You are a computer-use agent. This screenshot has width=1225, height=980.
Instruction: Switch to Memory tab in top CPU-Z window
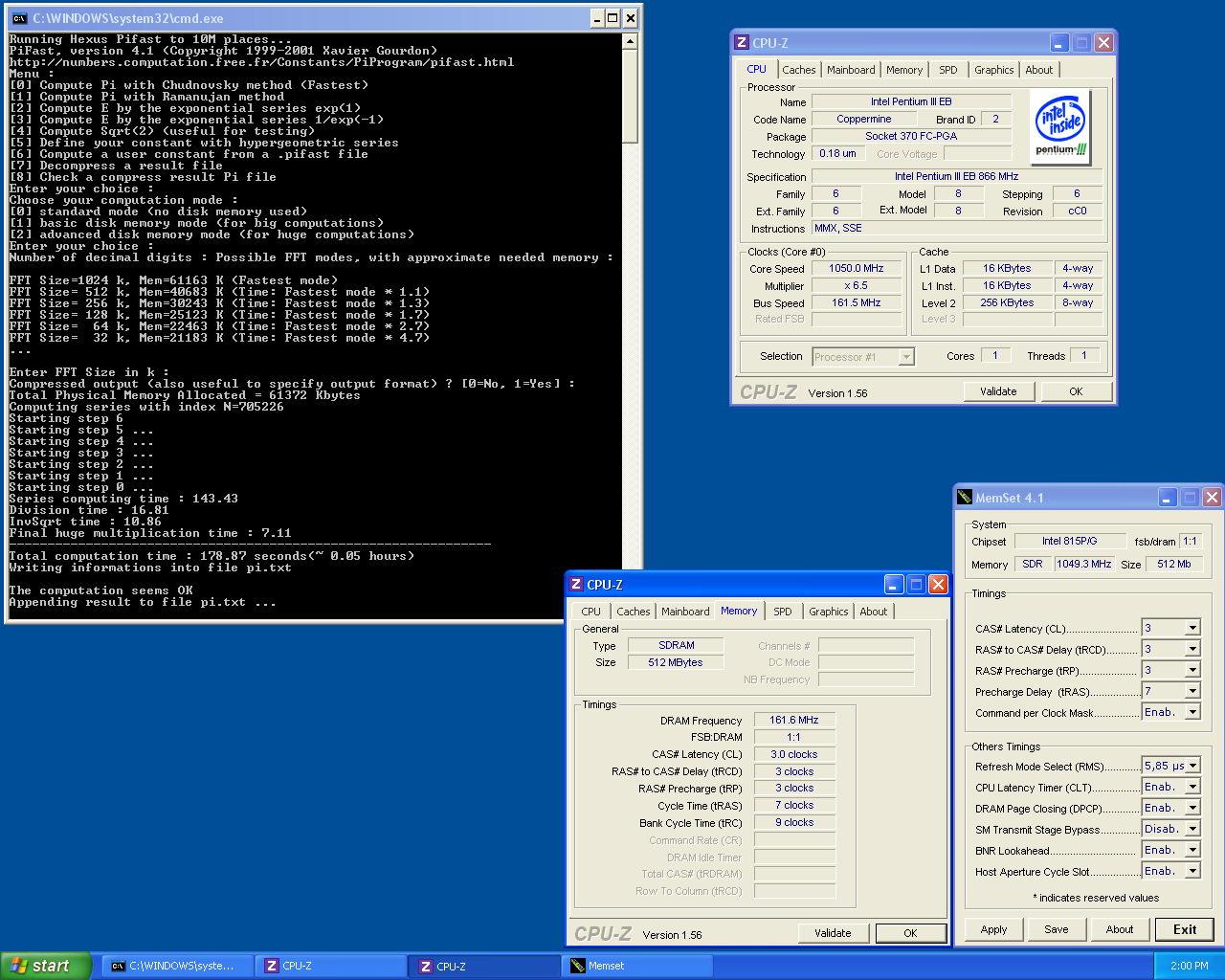(903, 70)
